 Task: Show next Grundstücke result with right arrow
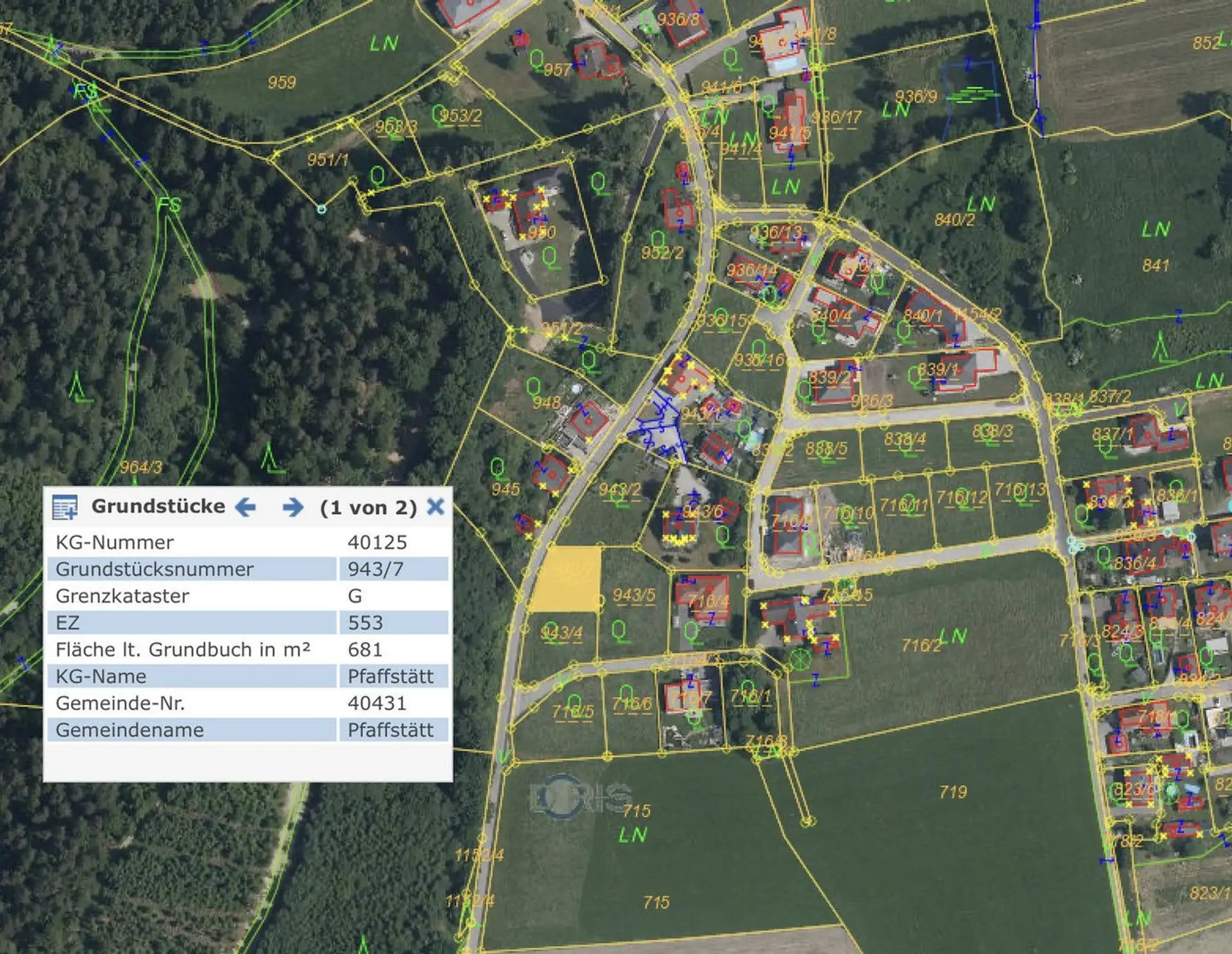pos(293,507)
